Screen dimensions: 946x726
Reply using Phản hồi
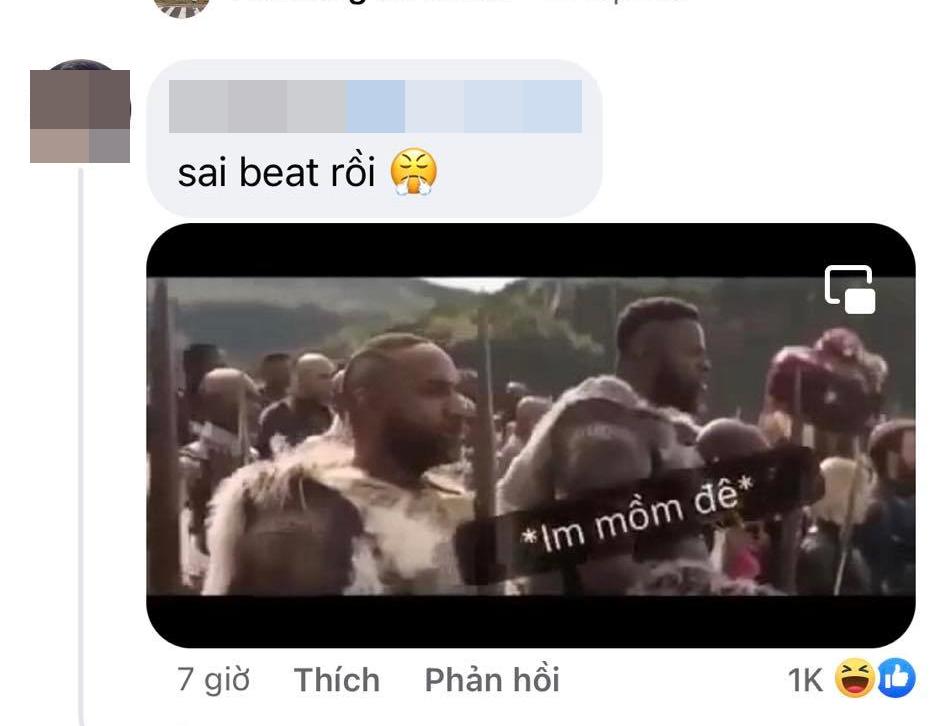[492, 680]
